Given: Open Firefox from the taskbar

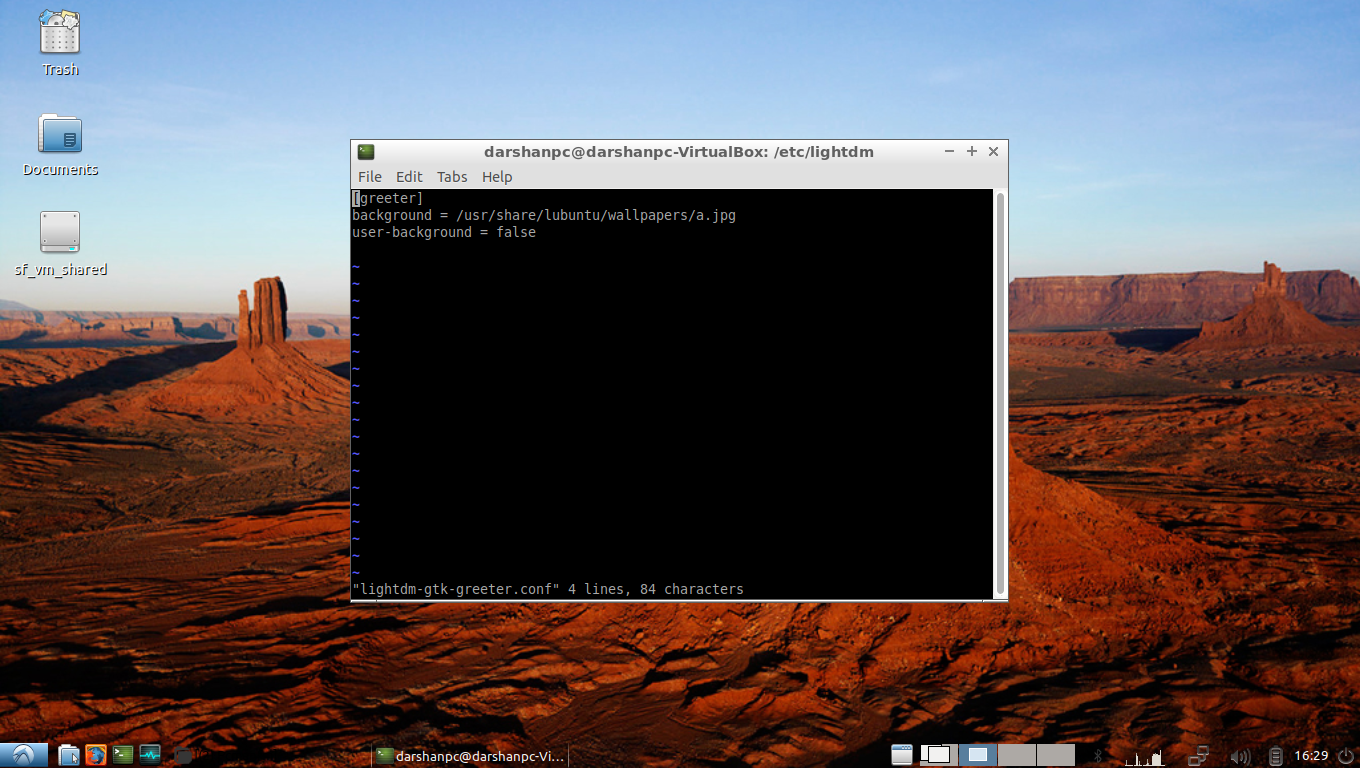Looking at the screenshot, I should (x=95, y=755).
